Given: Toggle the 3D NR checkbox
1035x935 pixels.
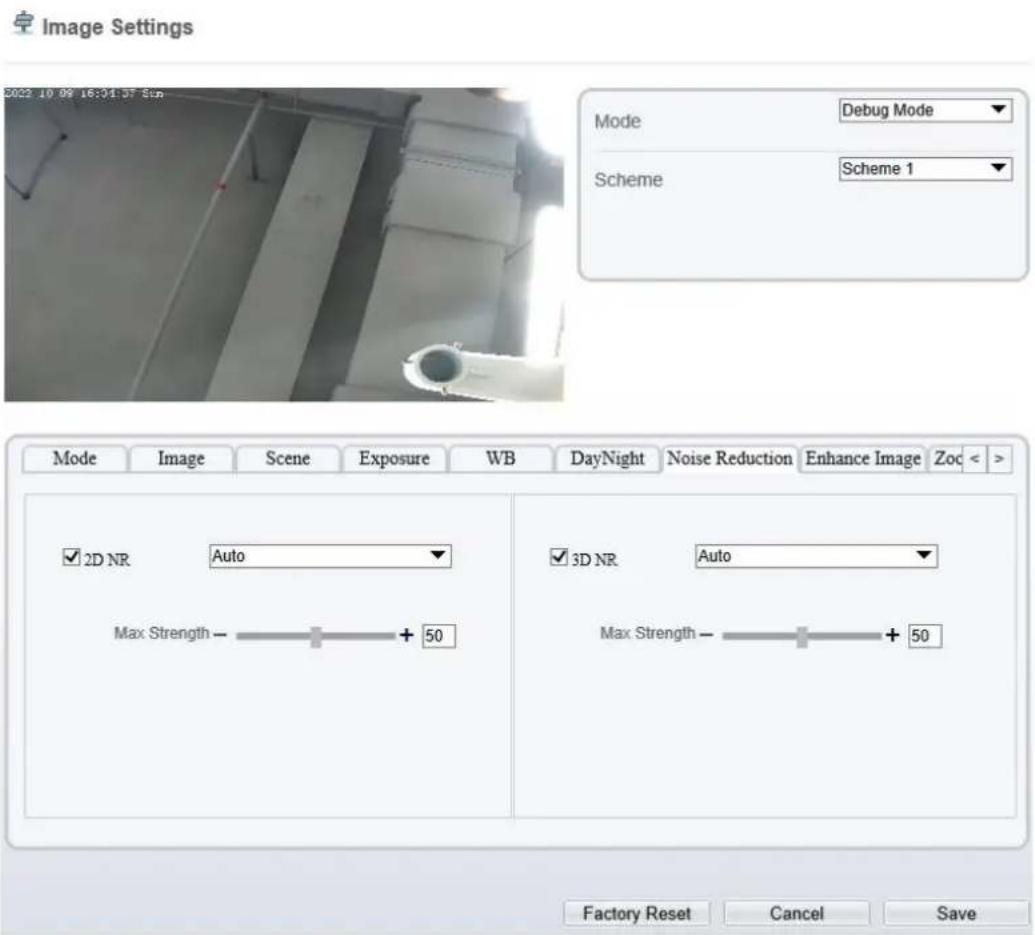Looking at the screenshot, I should tap(558, 557).
